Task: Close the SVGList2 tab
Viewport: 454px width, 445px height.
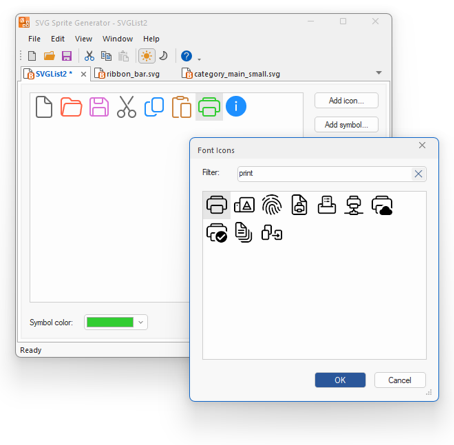Action: [x=84, y=74]
